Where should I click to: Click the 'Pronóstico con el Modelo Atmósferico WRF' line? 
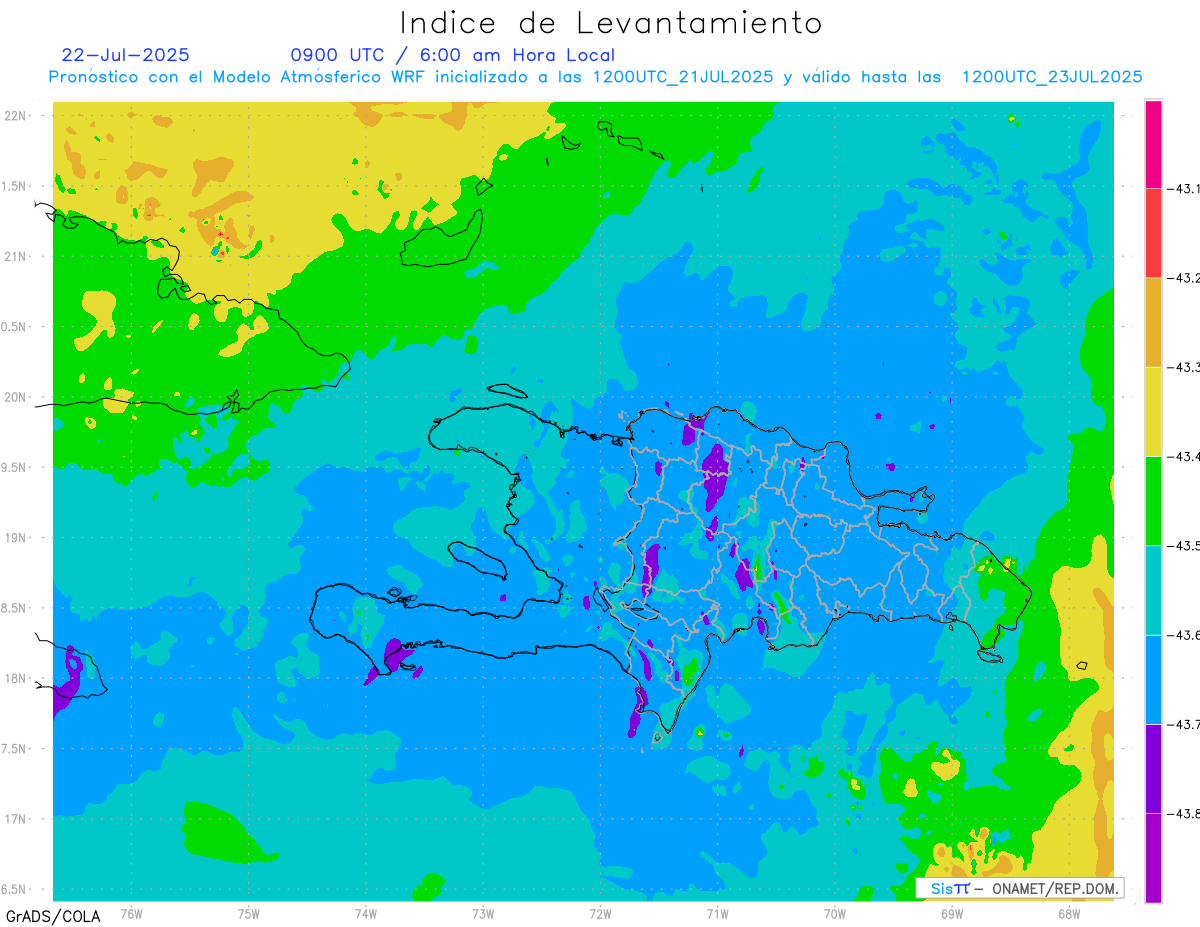click(595, 77)
